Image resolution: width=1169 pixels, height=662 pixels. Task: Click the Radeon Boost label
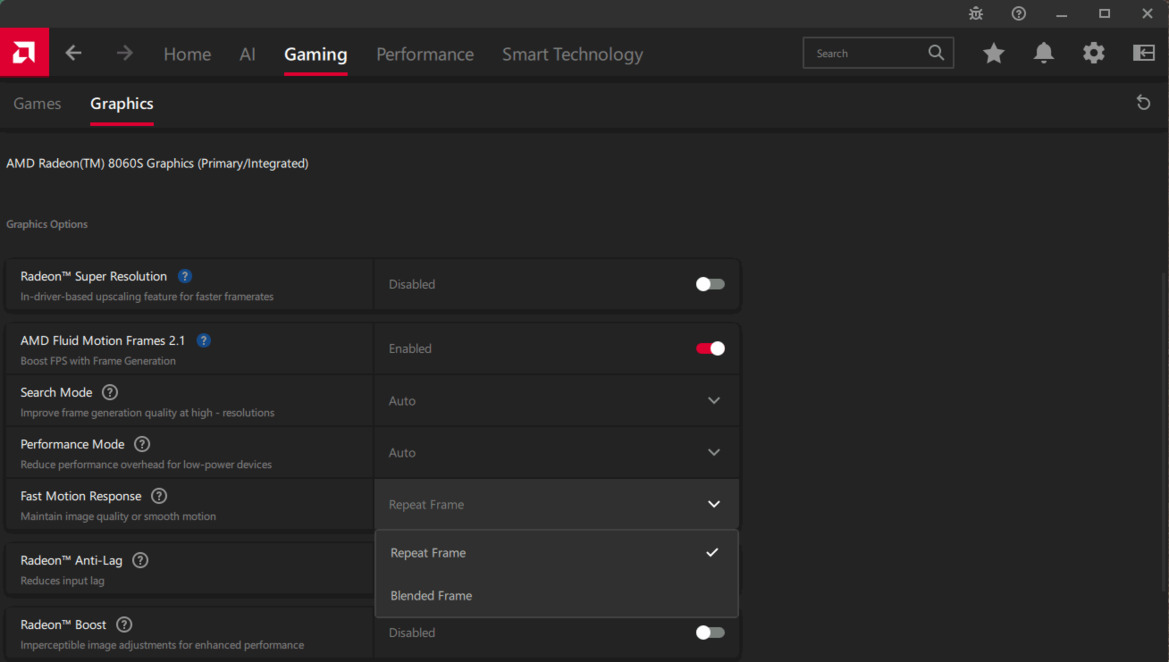[x=63, y=625]
